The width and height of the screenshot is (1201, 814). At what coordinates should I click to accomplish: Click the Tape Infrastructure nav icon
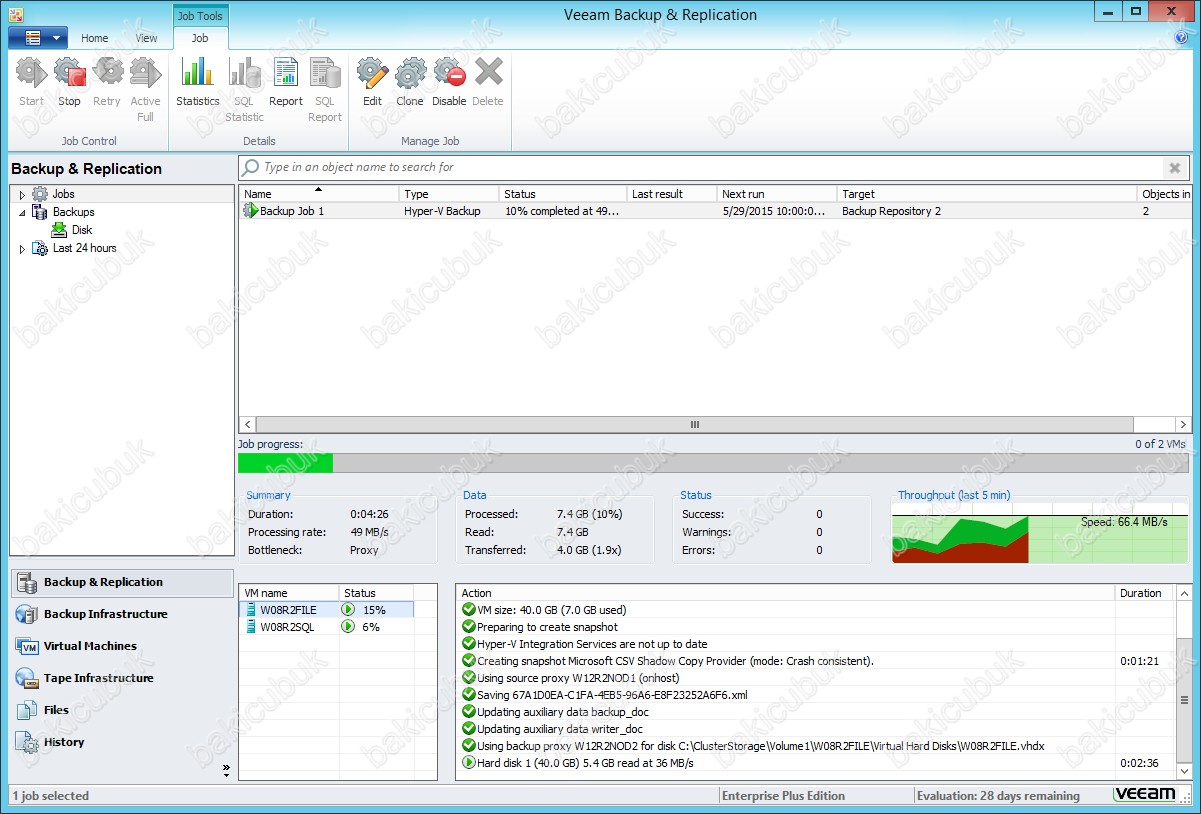pos(28,678)
